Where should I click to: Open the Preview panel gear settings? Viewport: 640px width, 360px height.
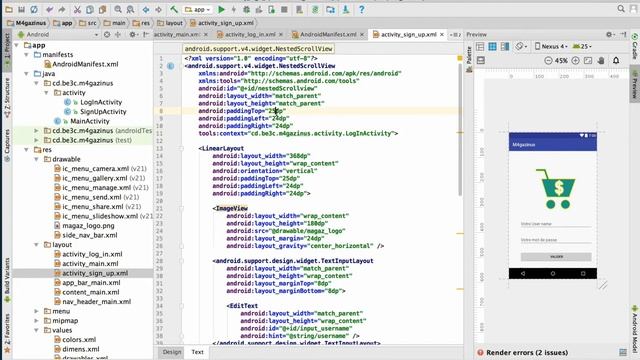pos(609,35)
